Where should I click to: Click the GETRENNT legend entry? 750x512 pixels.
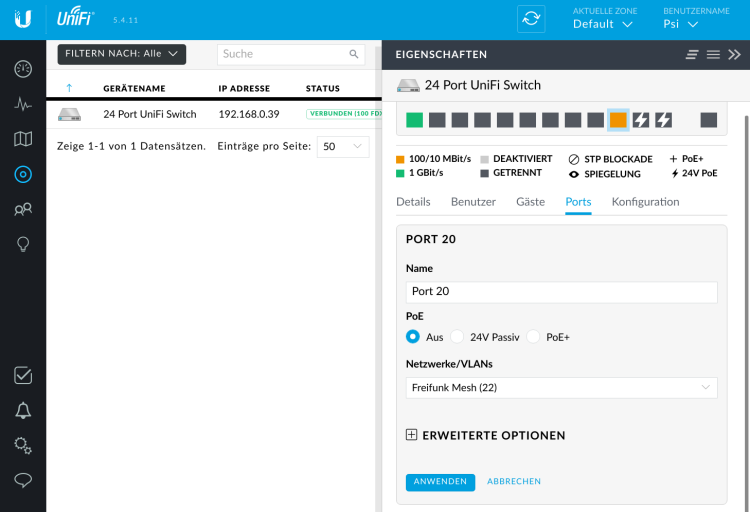pyautogui.click(x=511, y=173)
